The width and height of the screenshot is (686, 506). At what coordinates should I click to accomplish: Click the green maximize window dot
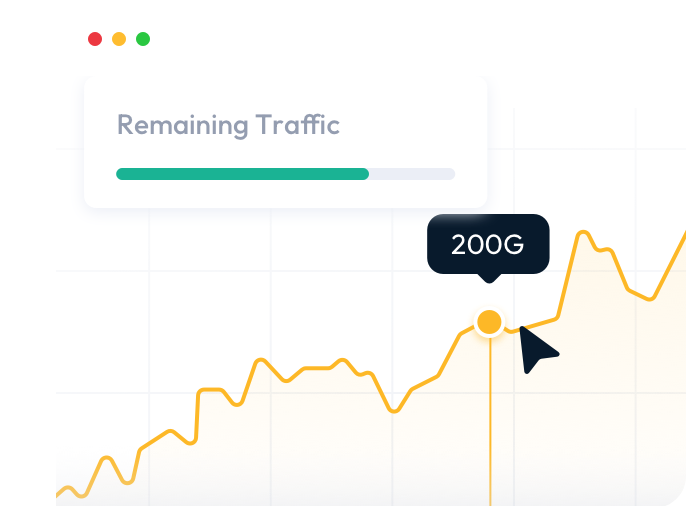pos(143,39)
